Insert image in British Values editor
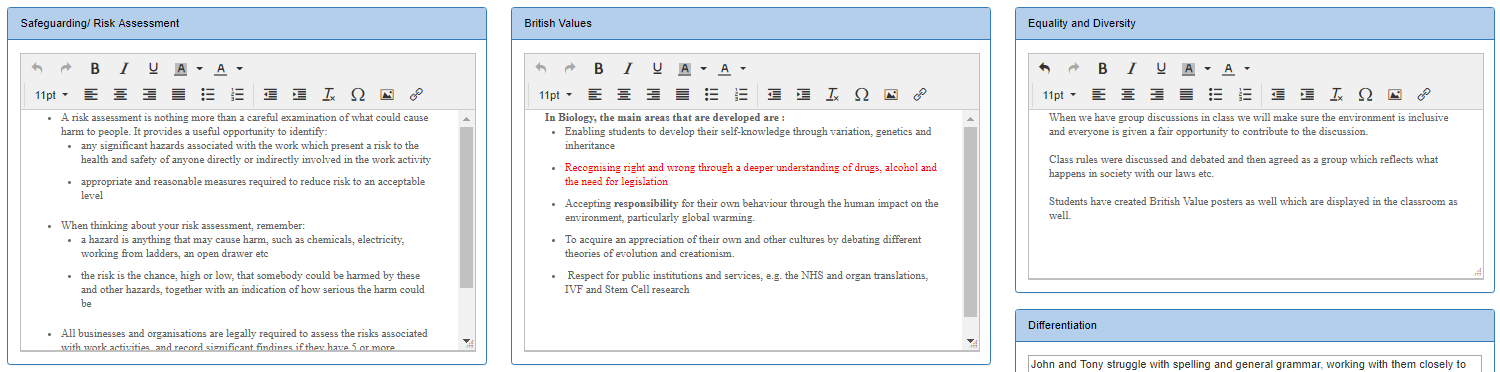Screen dimensions: 1500x372 [x=891, y=95]
